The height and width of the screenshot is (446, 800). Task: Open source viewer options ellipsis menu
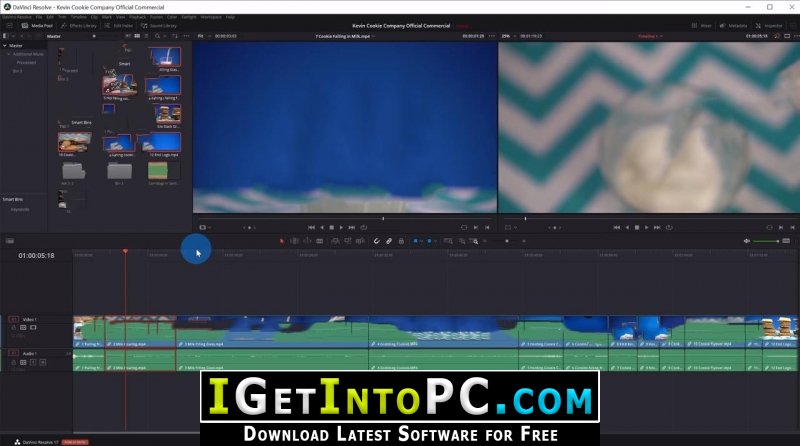[492, 36]
